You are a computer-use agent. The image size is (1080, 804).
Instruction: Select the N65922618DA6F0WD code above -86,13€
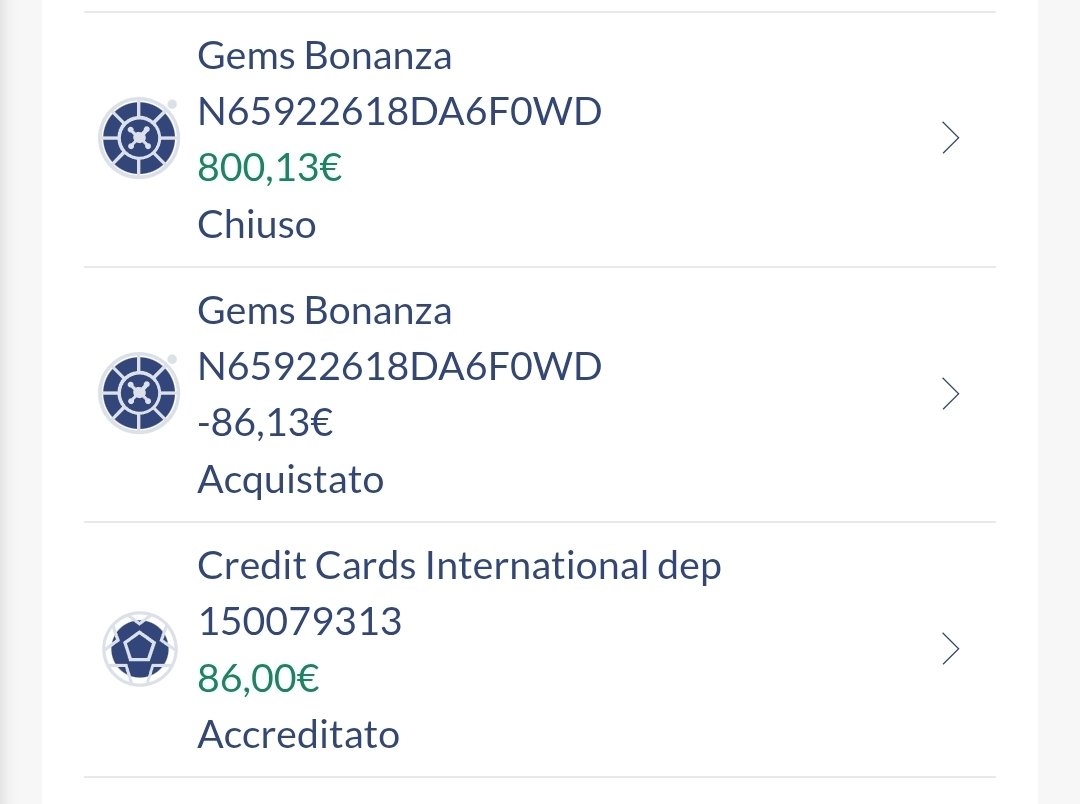point(400,367)
